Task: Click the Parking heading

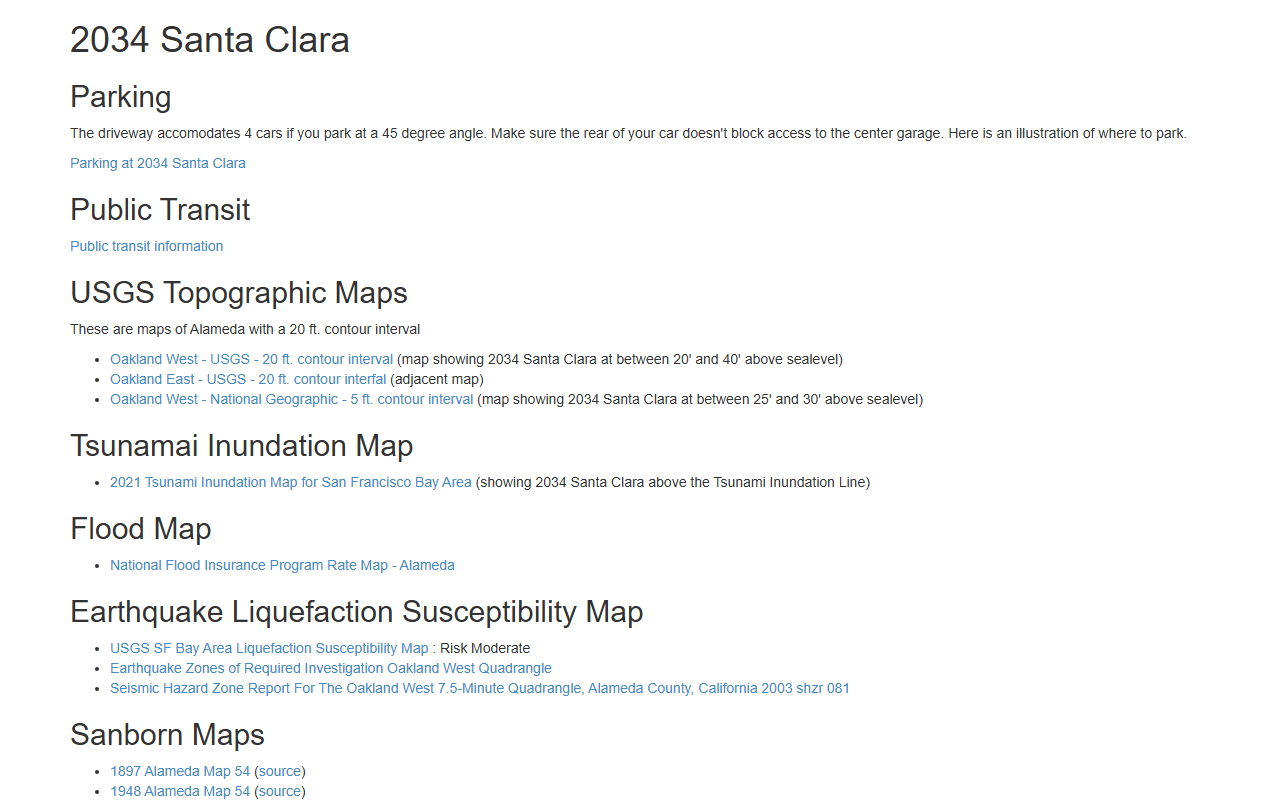Action: click(x=121, y=97)
